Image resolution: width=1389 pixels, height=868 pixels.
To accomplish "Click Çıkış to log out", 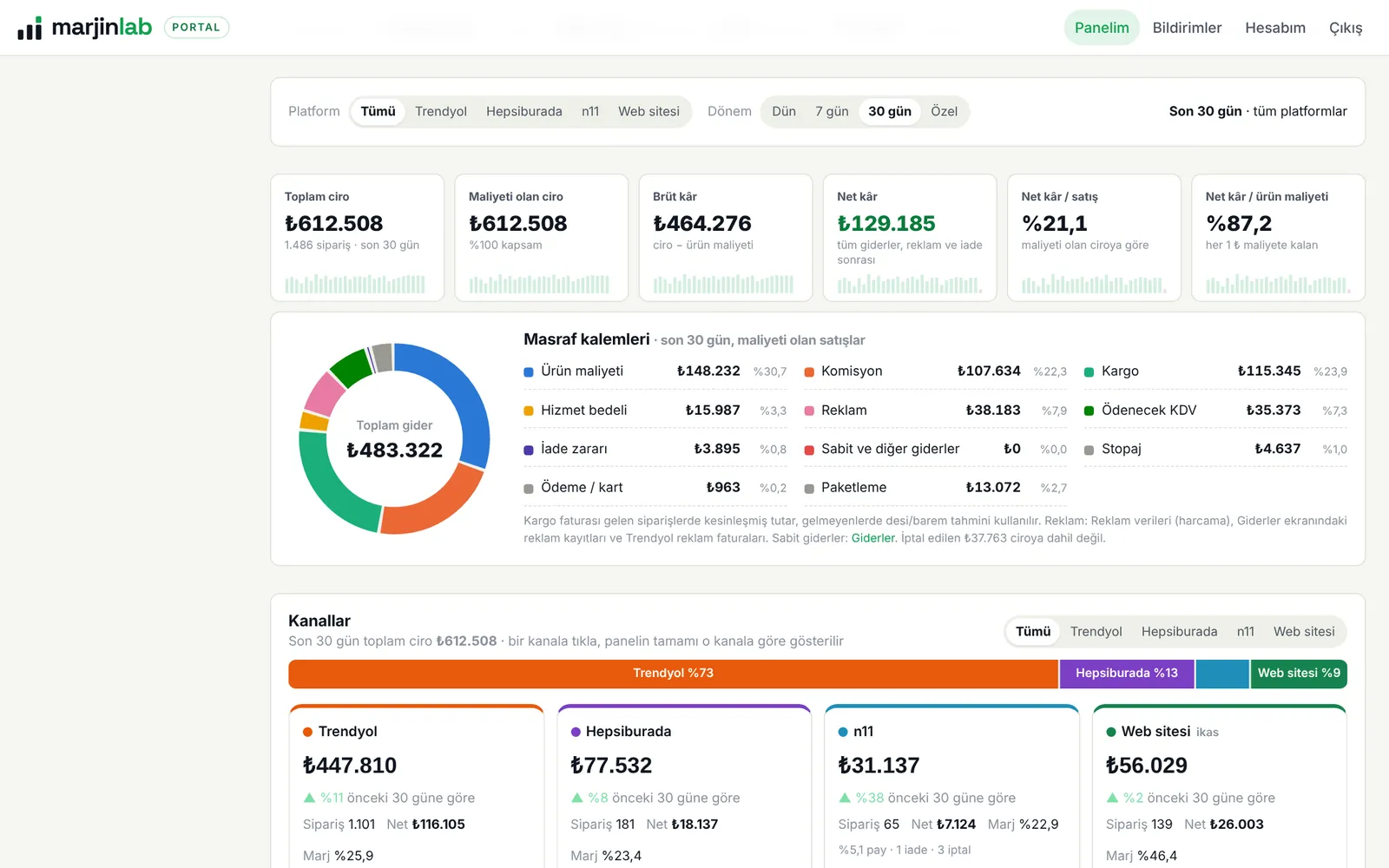I will pyautogui.click(x=1346, y=28).
